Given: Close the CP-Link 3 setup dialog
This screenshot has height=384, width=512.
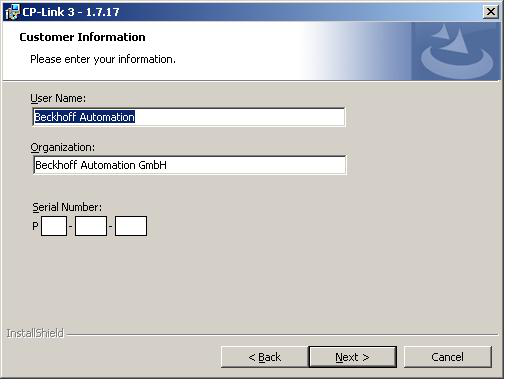Looking at the screenshot, I should pyautogui.click(x=491, y=12).
